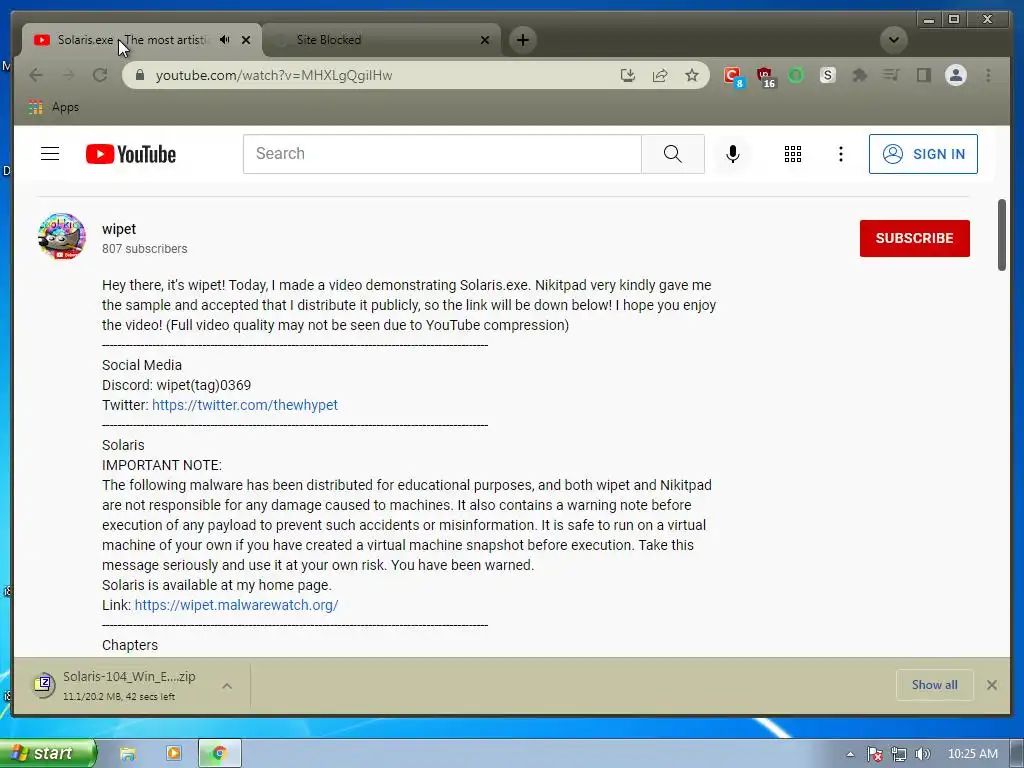Image resolution: width=1024 pixels, height=768 pixels.
Task: Open the twitter.com/thewhypet link
Action: point(245,405)
